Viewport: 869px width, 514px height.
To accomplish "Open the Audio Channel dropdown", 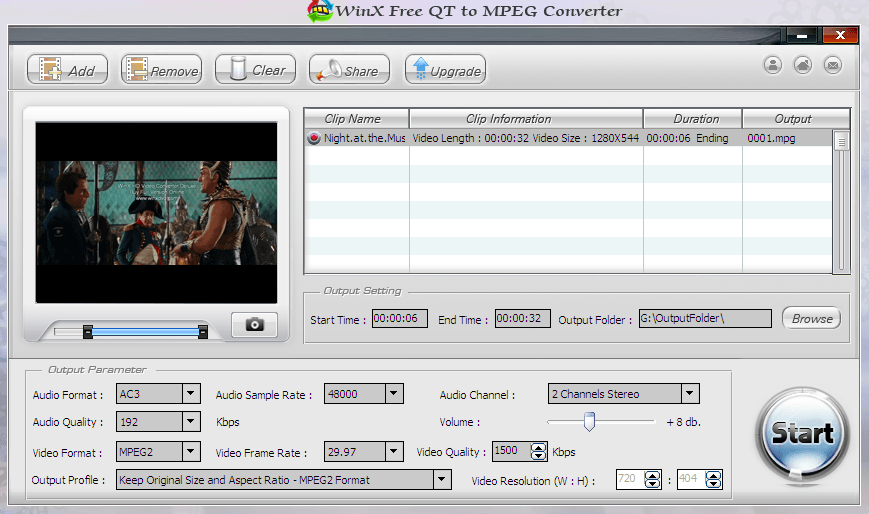I will pos(689,394).
